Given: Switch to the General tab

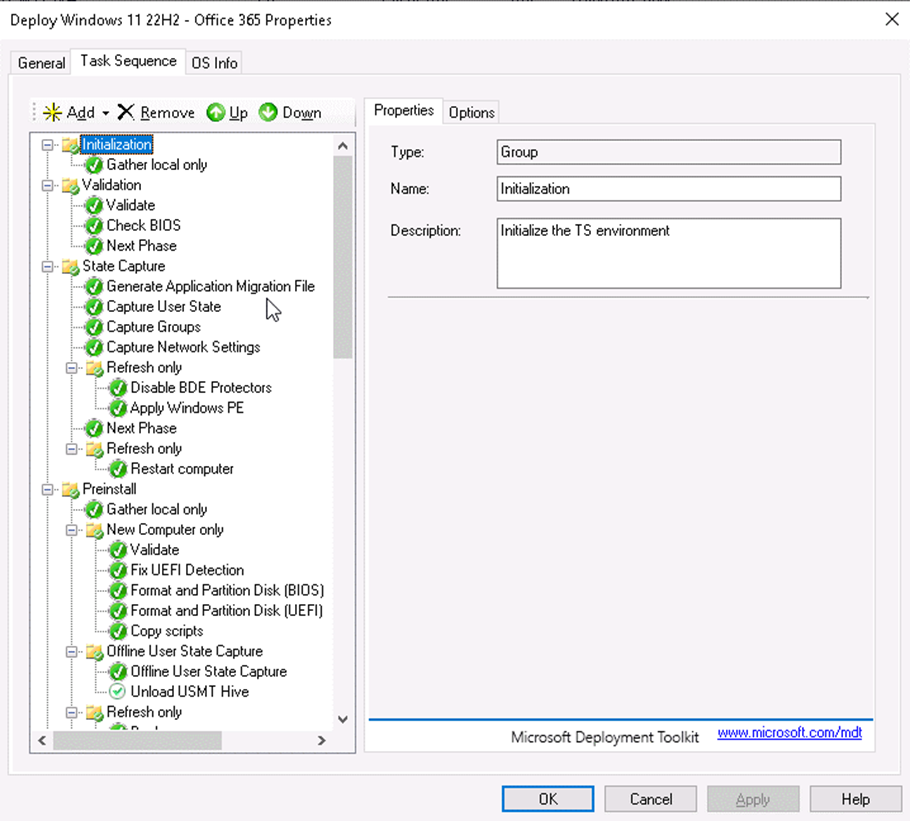Looking at the screenshot, I should pyautogui.click(x=42, y=63).
